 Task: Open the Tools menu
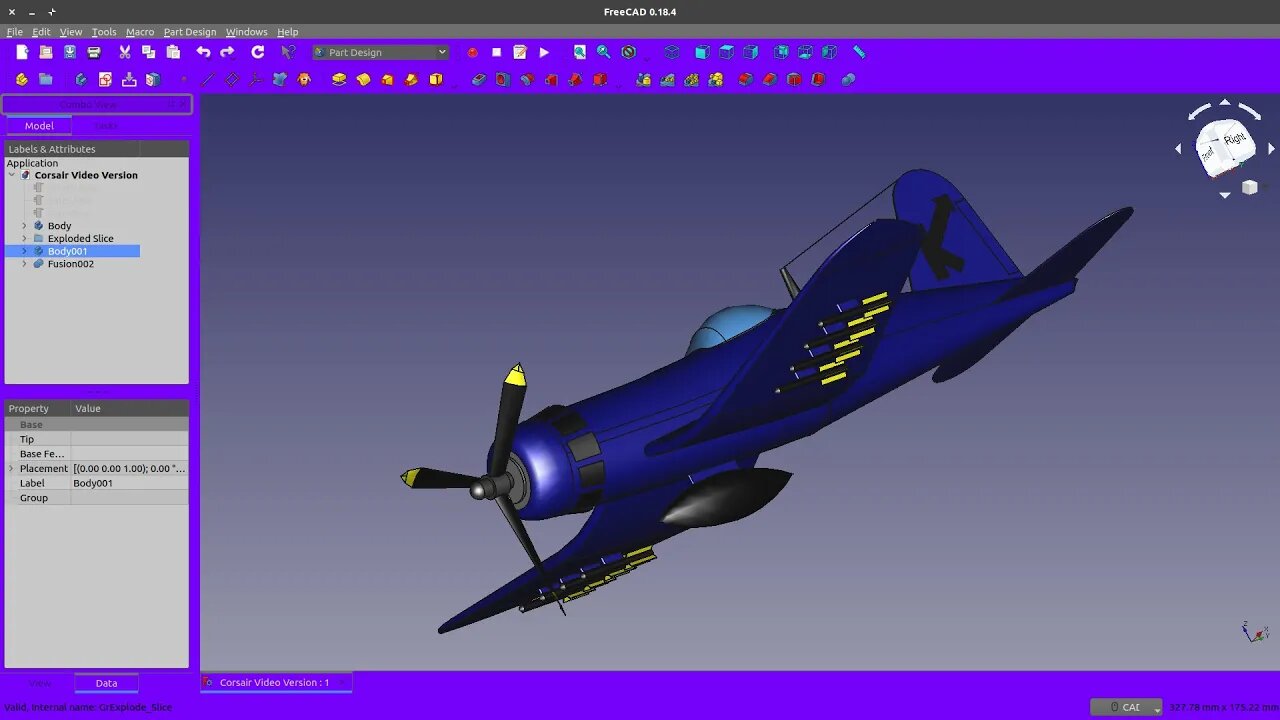coord(104,32)
